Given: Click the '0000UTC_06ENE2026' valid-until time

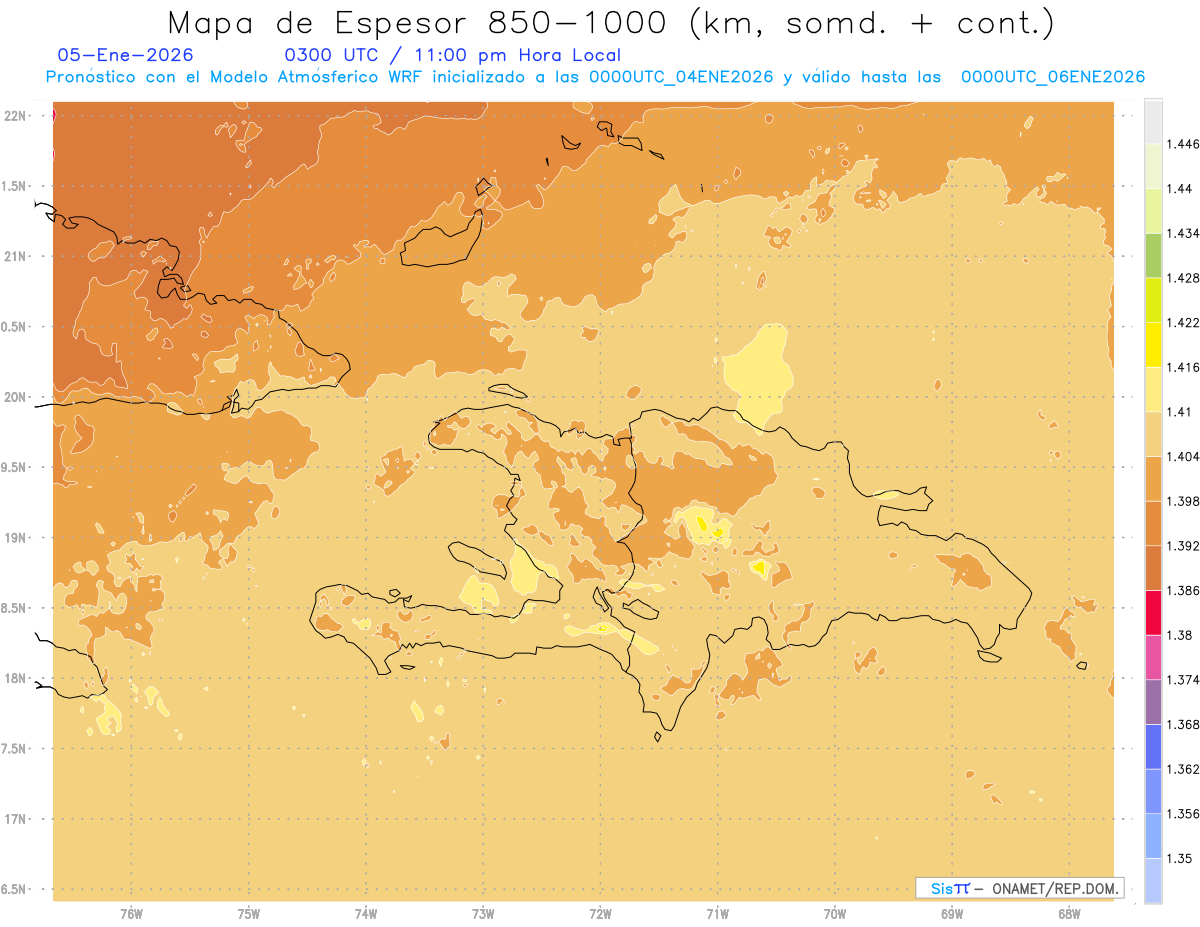Looking at the screenshot, I should point(1053,77).
